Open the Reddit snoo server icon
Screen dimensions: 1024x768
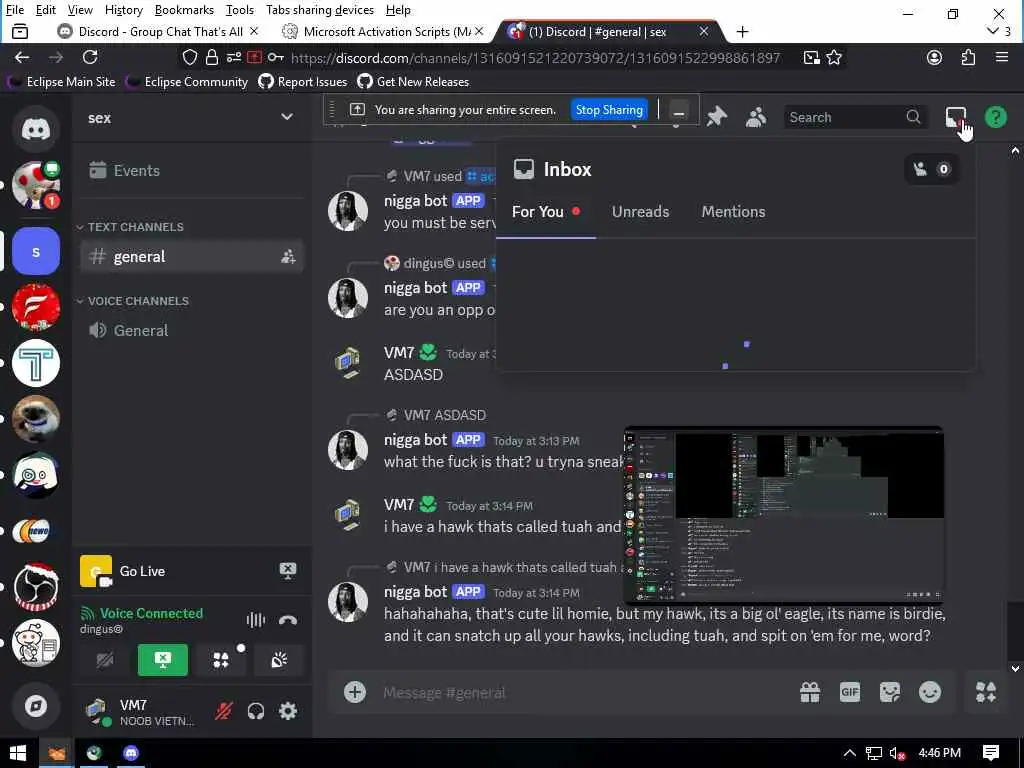click(x=36, y=643)
